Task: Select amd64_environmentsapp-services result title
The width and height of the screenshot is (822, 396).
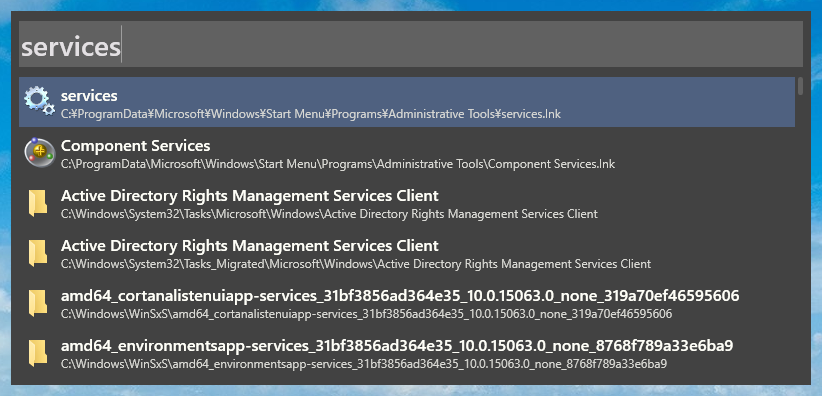Action: 397,346
